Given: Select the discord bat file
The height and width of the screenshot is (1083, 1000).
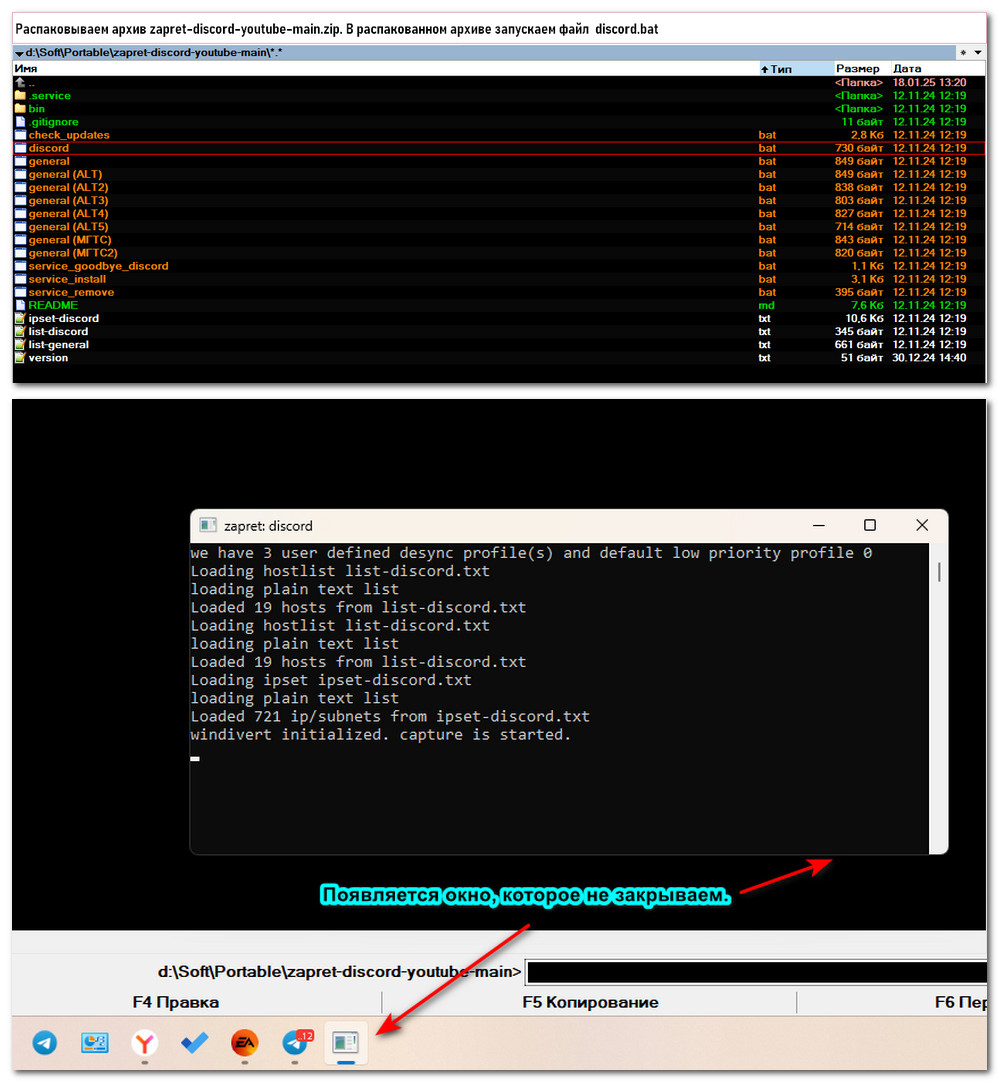Looking at the screenshot, I should (x=499, y=148).
